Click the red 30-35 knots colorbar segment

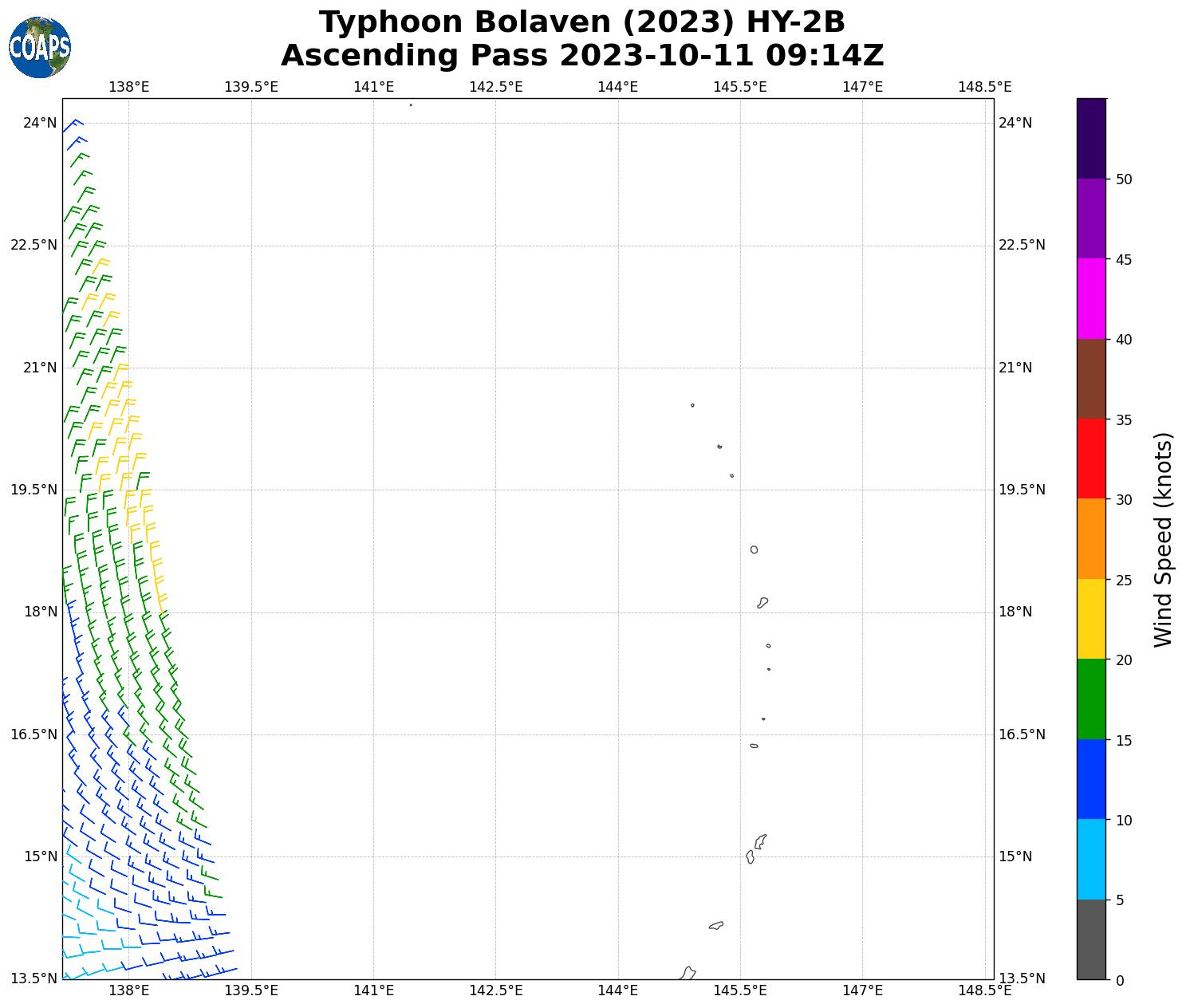click(1090, 459)
